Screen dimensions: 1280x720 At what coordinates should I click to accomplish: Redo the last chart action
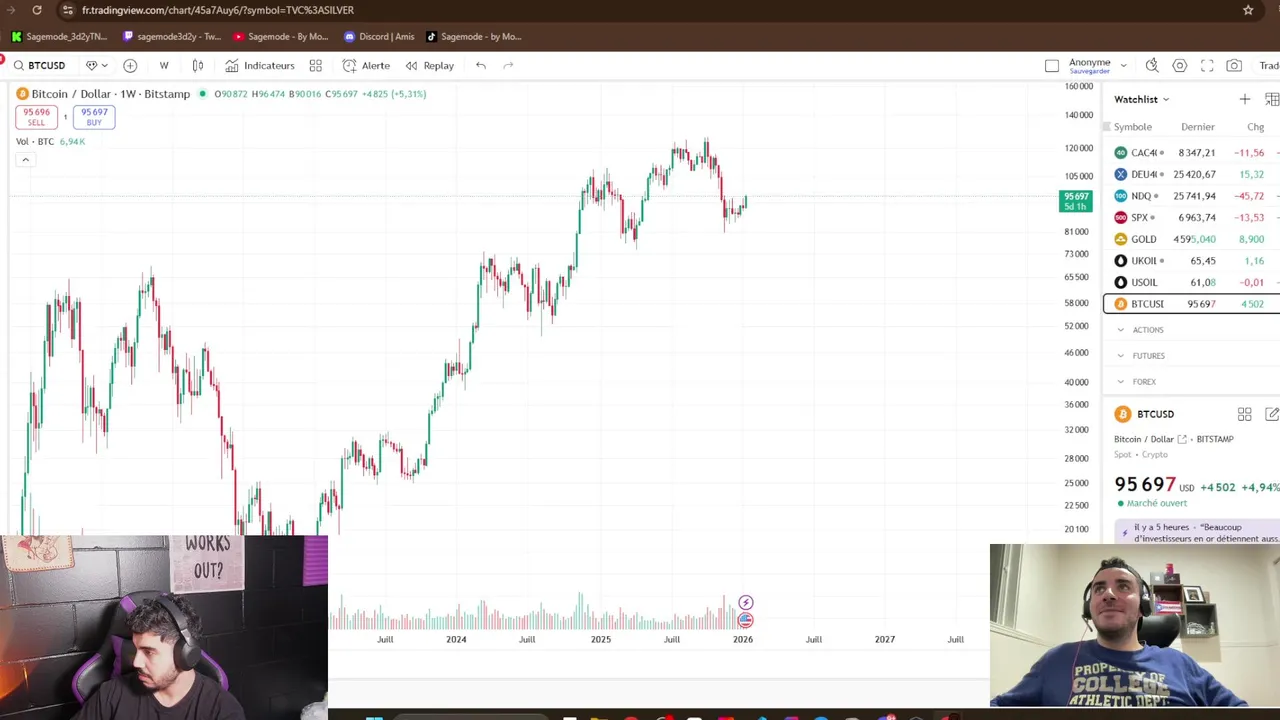(508, 65)
